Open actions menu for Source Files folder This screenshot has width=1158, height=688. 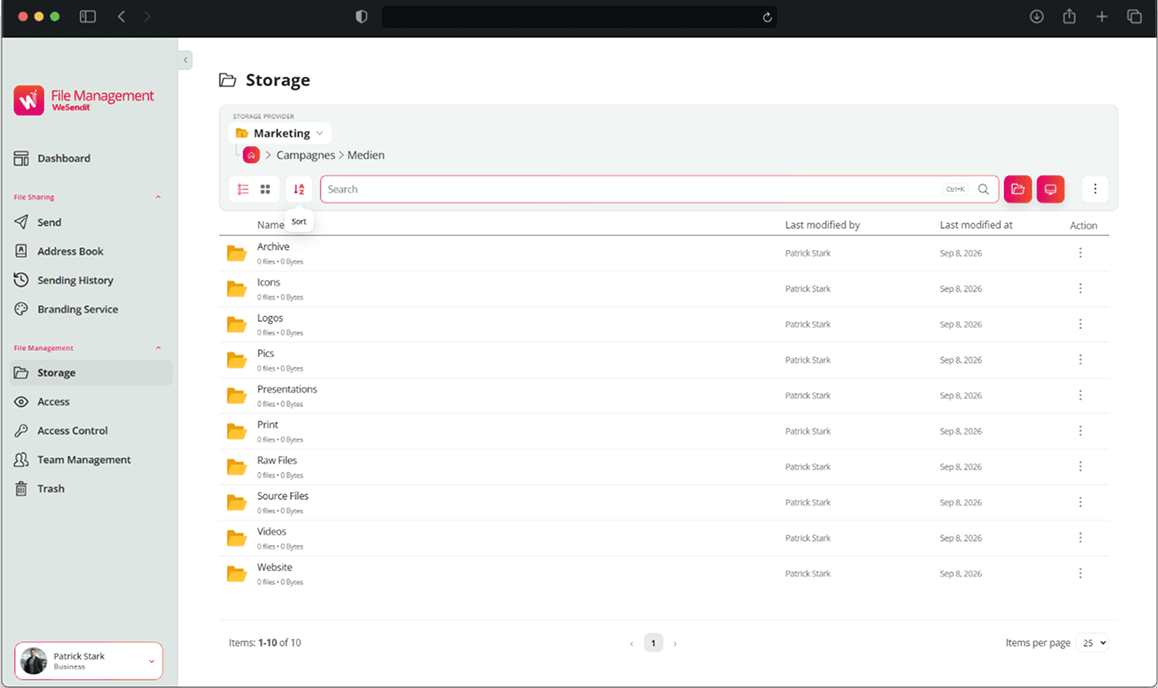coord(1080,502)
